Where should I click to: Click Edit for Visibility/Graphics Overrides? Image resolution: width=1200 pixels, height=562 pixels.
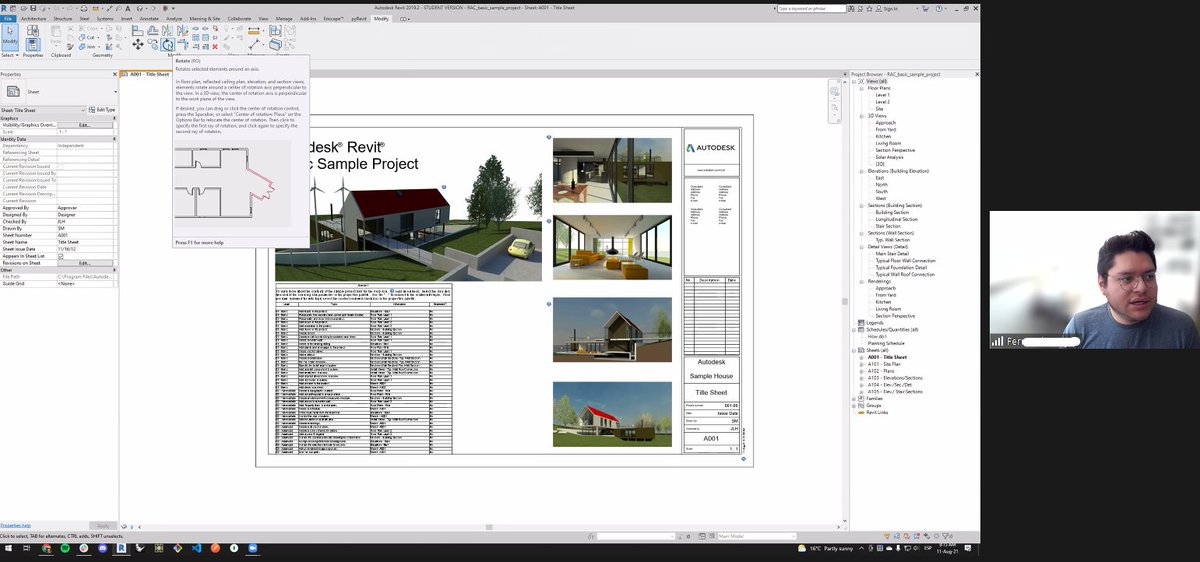point(85,125)
